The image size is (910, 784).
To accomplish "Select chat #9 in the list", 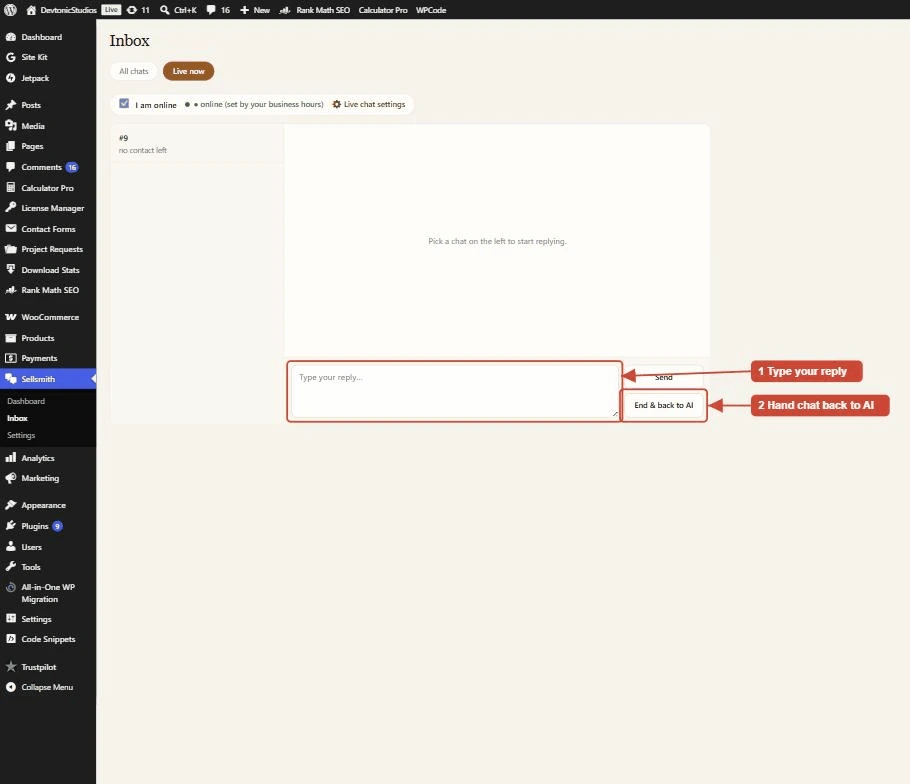I will 197,144.
